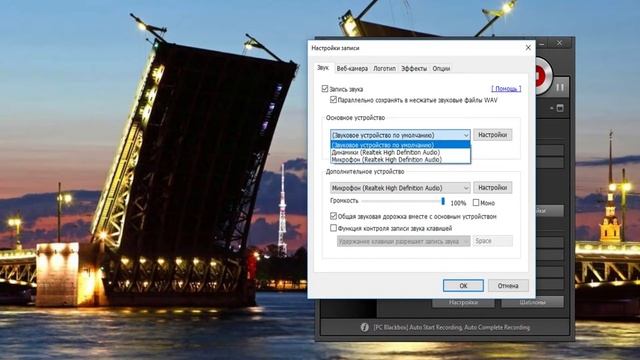The image size is (640, 360).
Task: Click Настройки button in Bandicam main window
Action: click(x=463, y=302)
